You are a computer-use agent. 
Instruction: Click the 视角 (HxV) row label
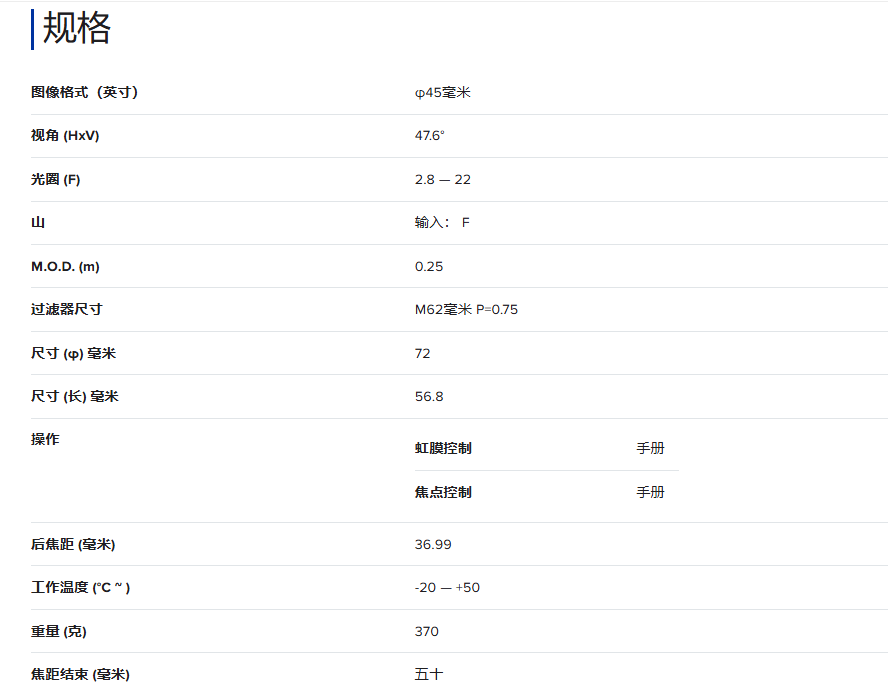(65, 136)
